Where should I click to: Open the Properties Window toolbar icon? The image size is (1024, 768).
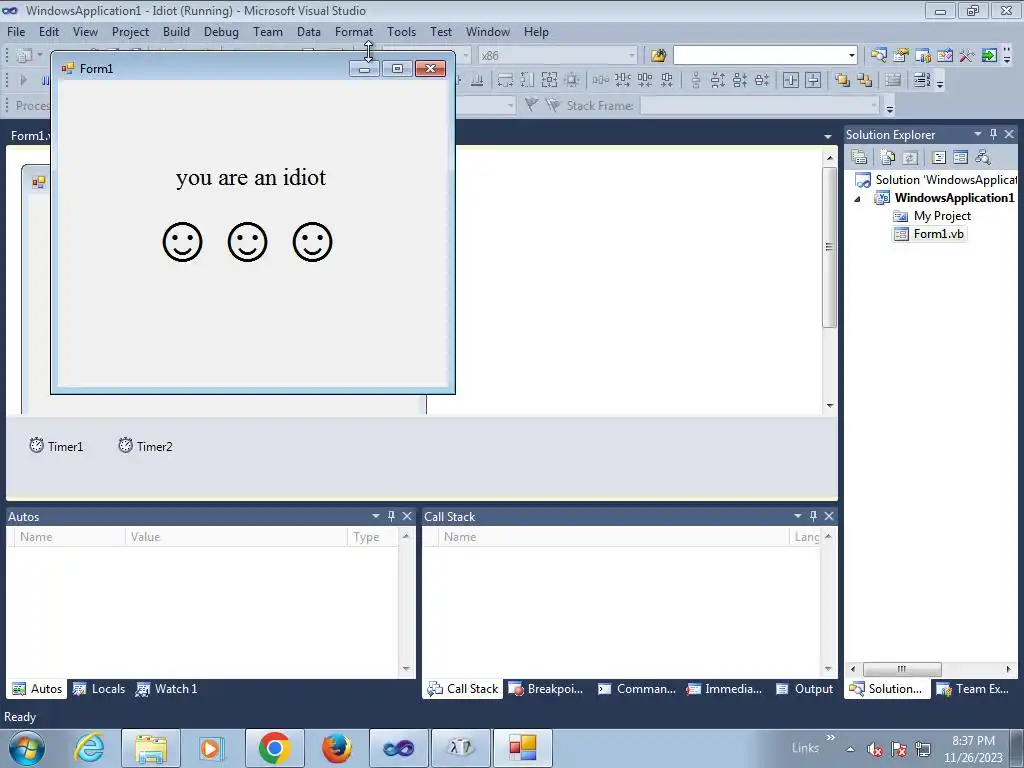tap(901, 56)
